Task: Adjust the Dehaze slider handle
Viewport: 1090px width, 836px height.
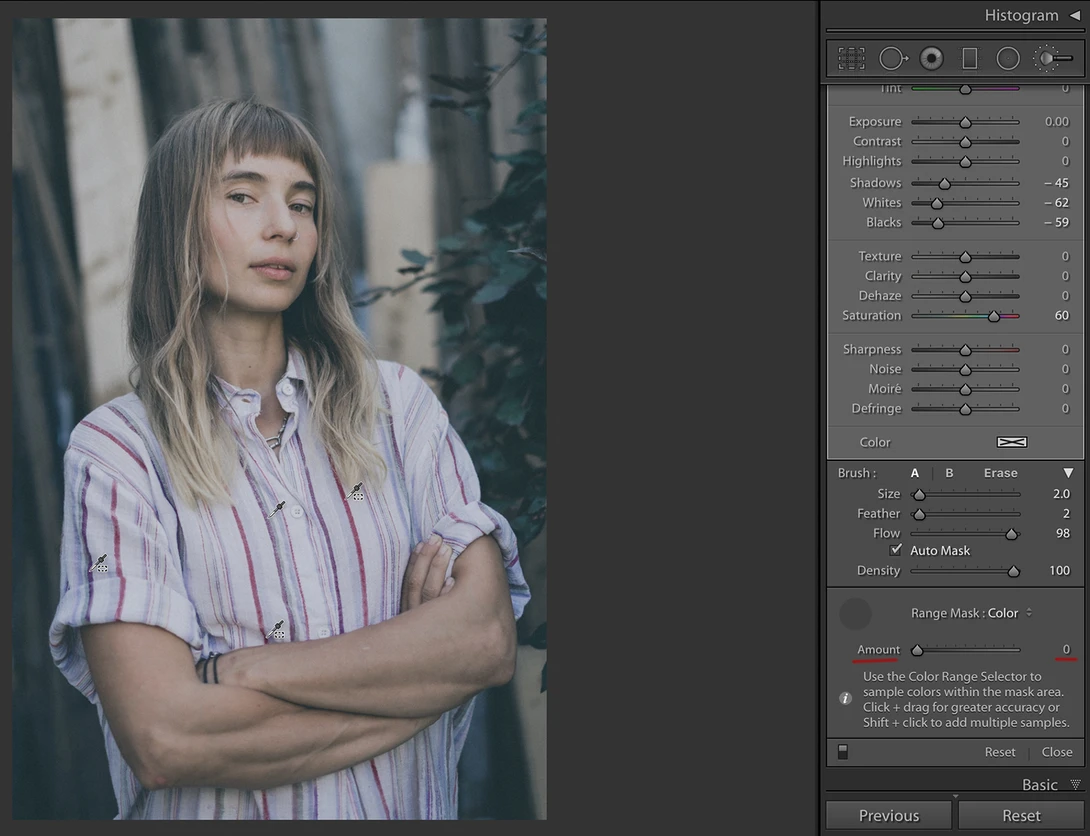Action: click(x=965, y=297)
